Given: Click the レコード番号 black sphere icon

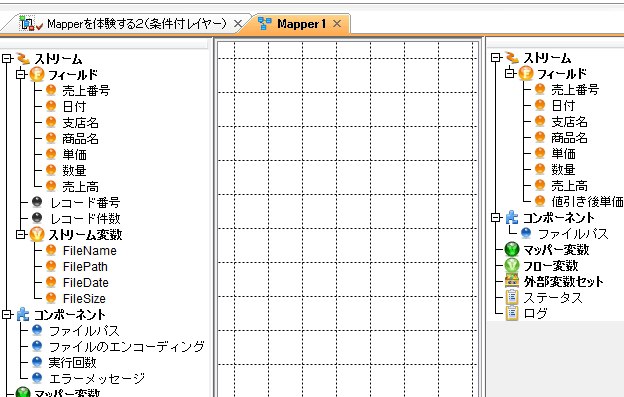Looking at the screenshot, I should 37,202.
